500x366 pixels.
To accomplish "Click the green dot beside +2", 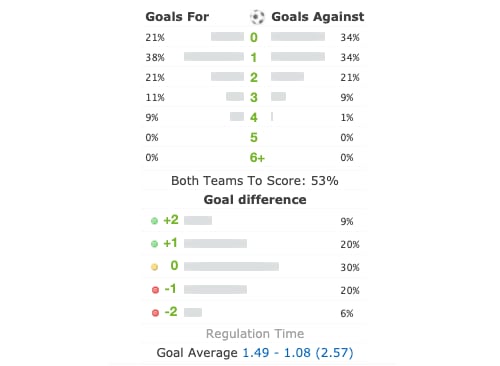I will [x=154, y=221].
